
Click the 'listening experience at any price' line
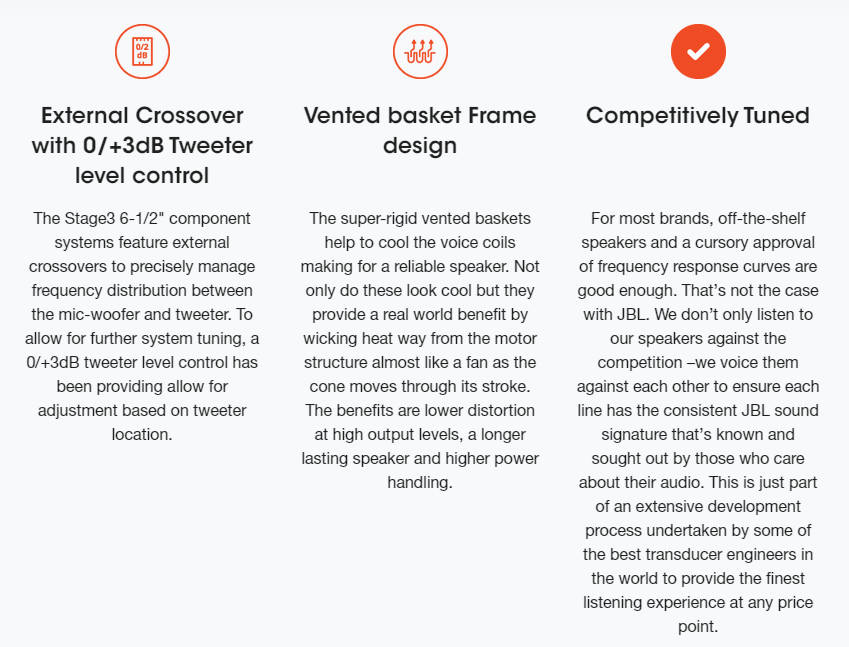click(x=698, y=602)
